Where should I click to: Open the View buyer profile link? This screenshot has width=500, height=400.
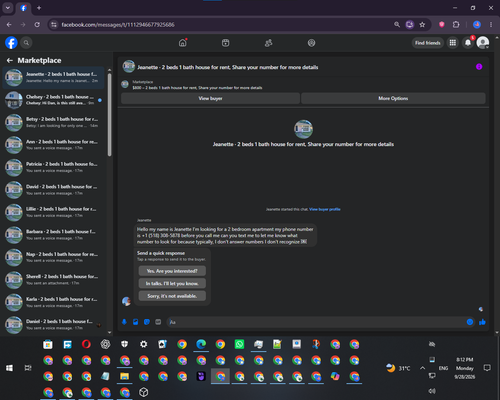coord(325,209)
